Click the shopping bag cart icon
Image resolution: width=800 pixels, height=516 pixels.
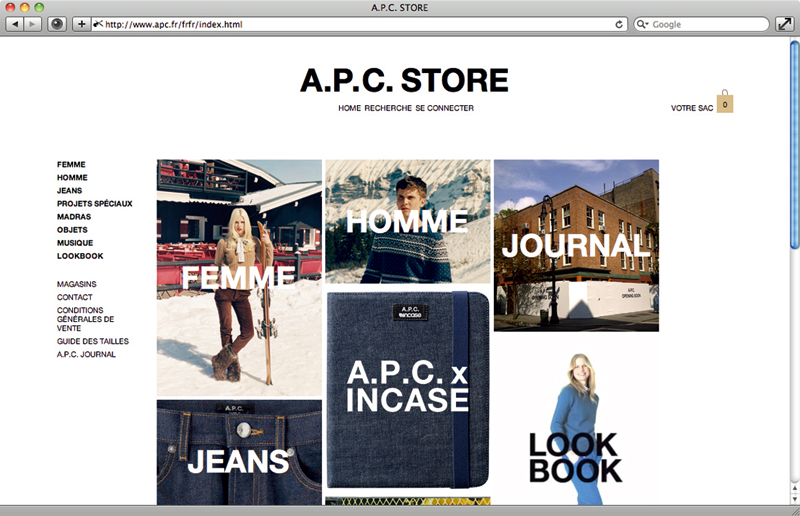pos(725,102)
